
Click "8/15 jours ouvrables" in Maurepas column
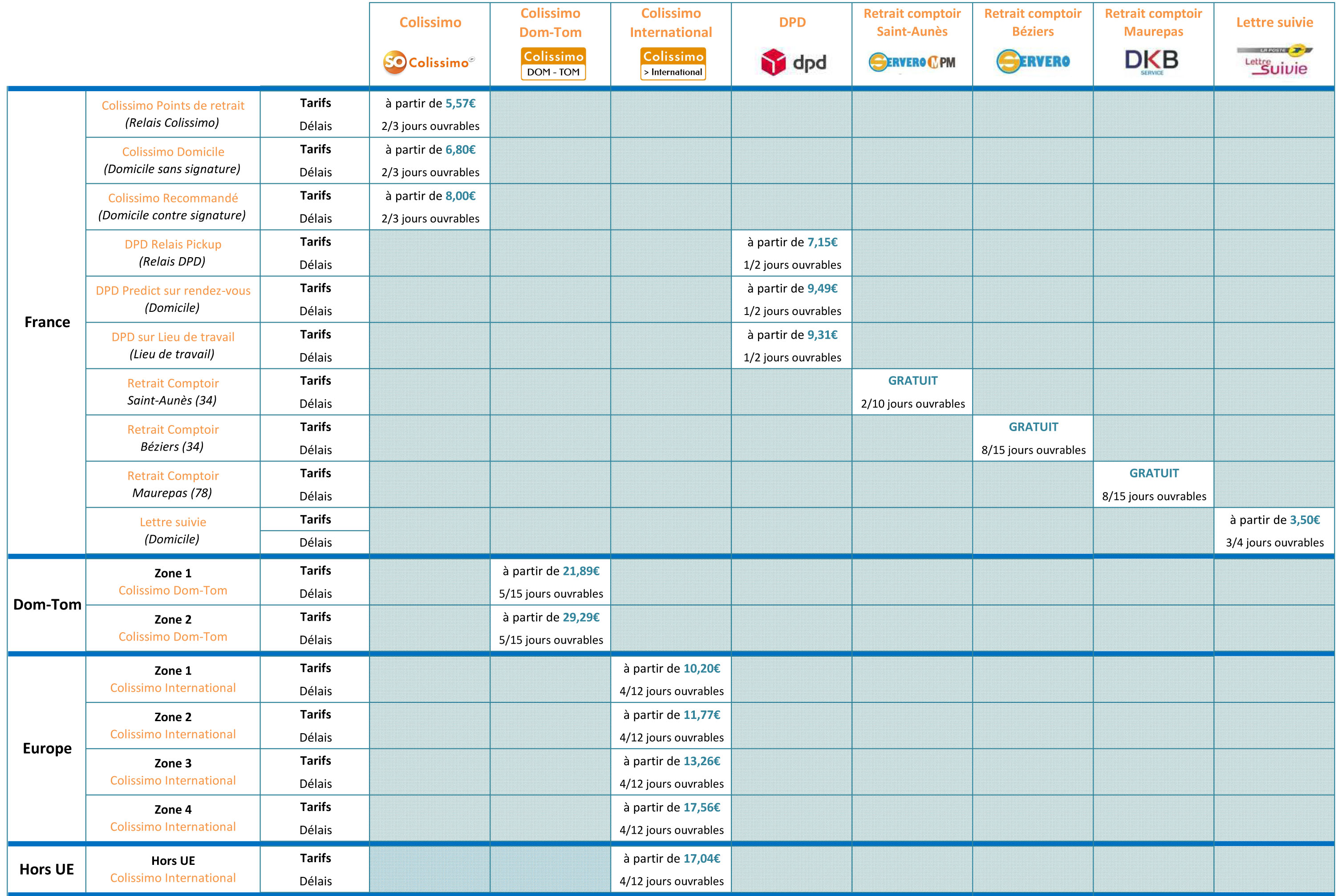[1154, 496]
